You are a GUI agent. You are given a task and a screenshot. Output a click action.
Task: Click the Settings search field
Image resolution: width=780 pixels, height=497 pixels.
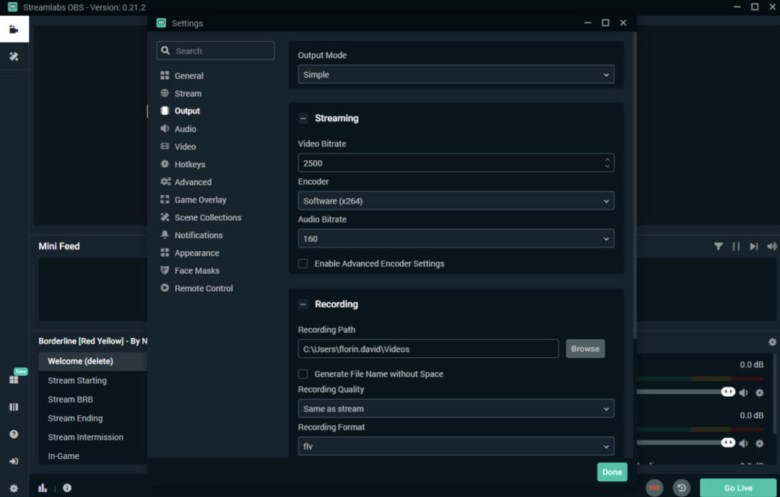(x=215, y=51)
